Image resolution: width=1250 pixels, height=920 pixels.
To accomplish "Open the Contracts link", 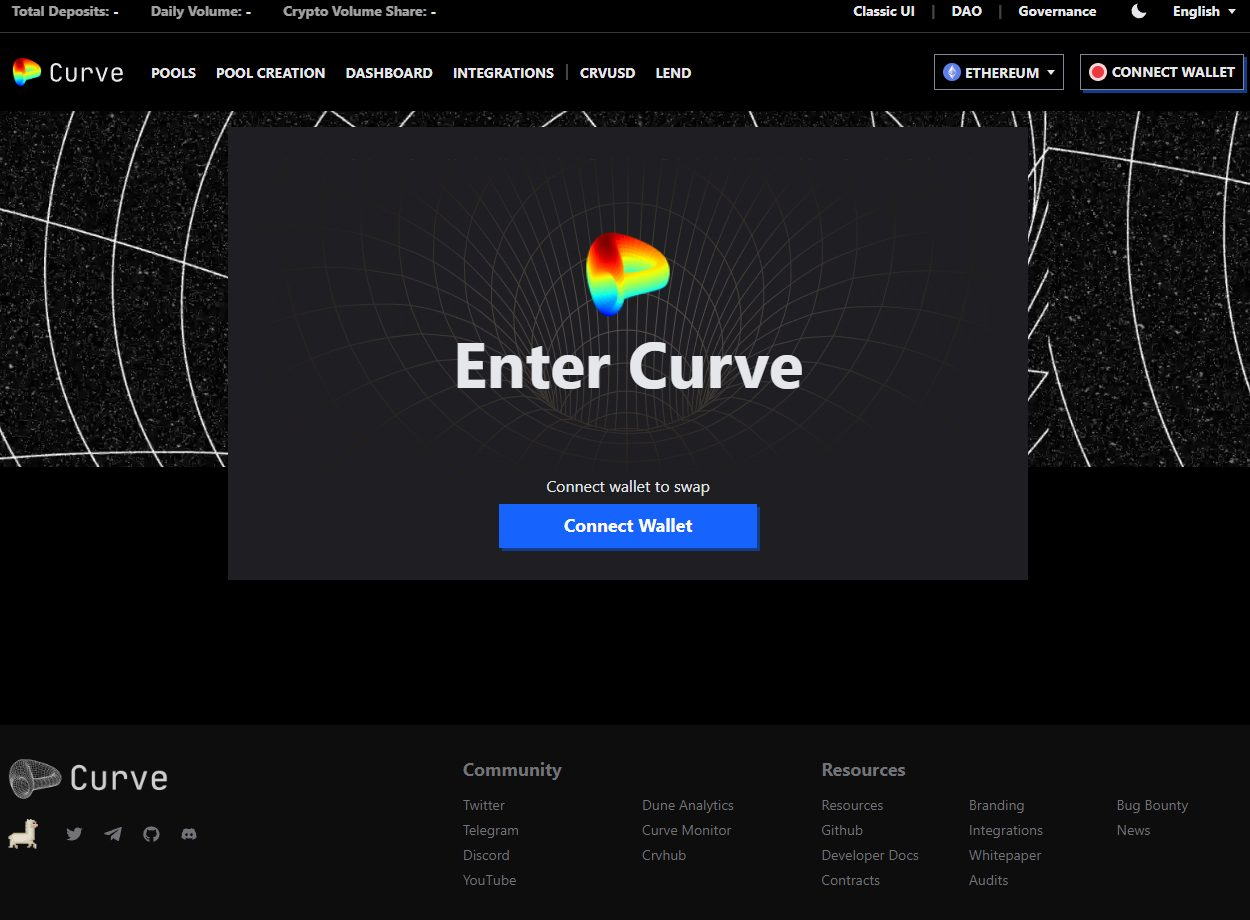I will 851,880.
